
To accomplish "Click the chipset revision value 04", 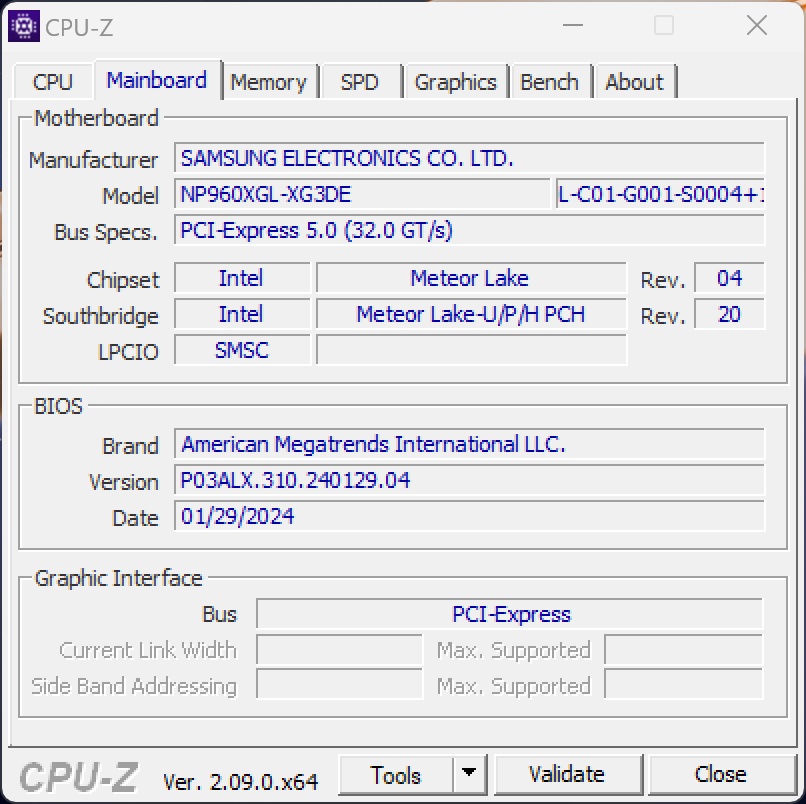I will [729, 278].
